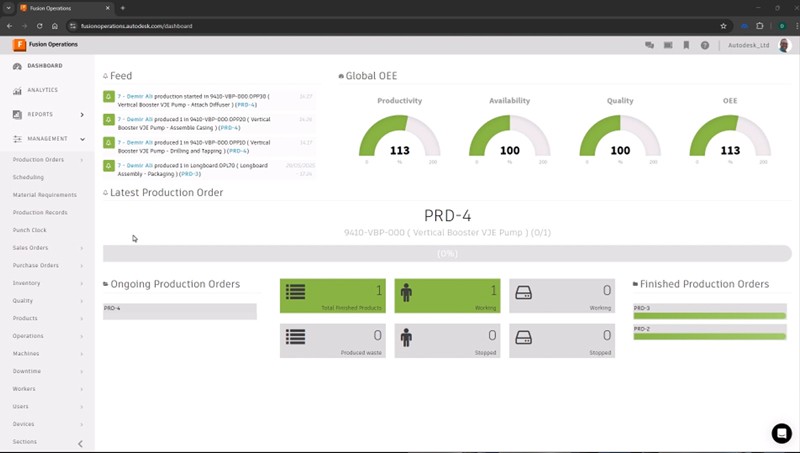The image size is (800, 453).
Task: Click the Management sliders icon in sidebar
Action: coord(17,139)
